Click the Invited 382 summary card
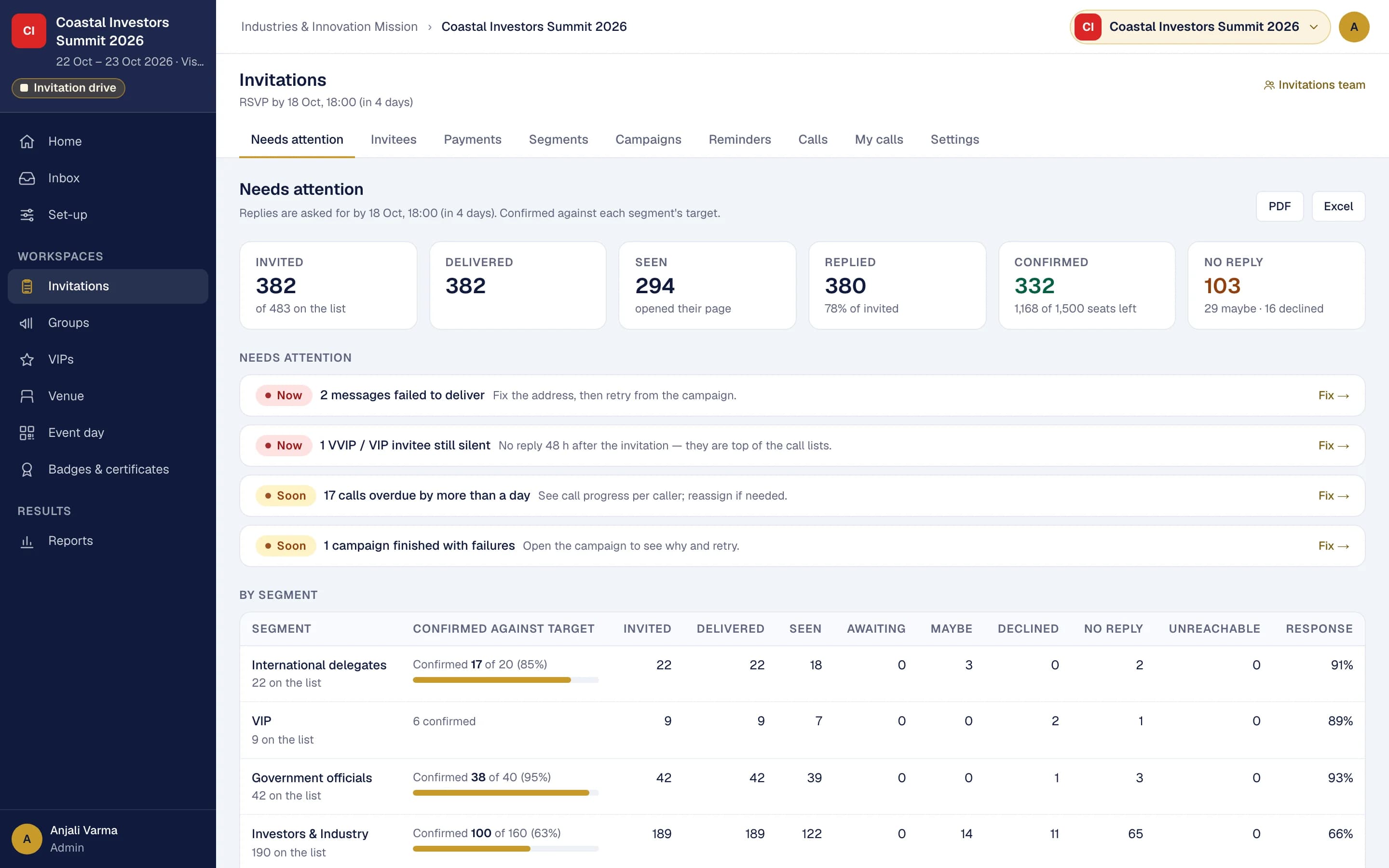Viewport: 1389px width, 868px height. 328,285
